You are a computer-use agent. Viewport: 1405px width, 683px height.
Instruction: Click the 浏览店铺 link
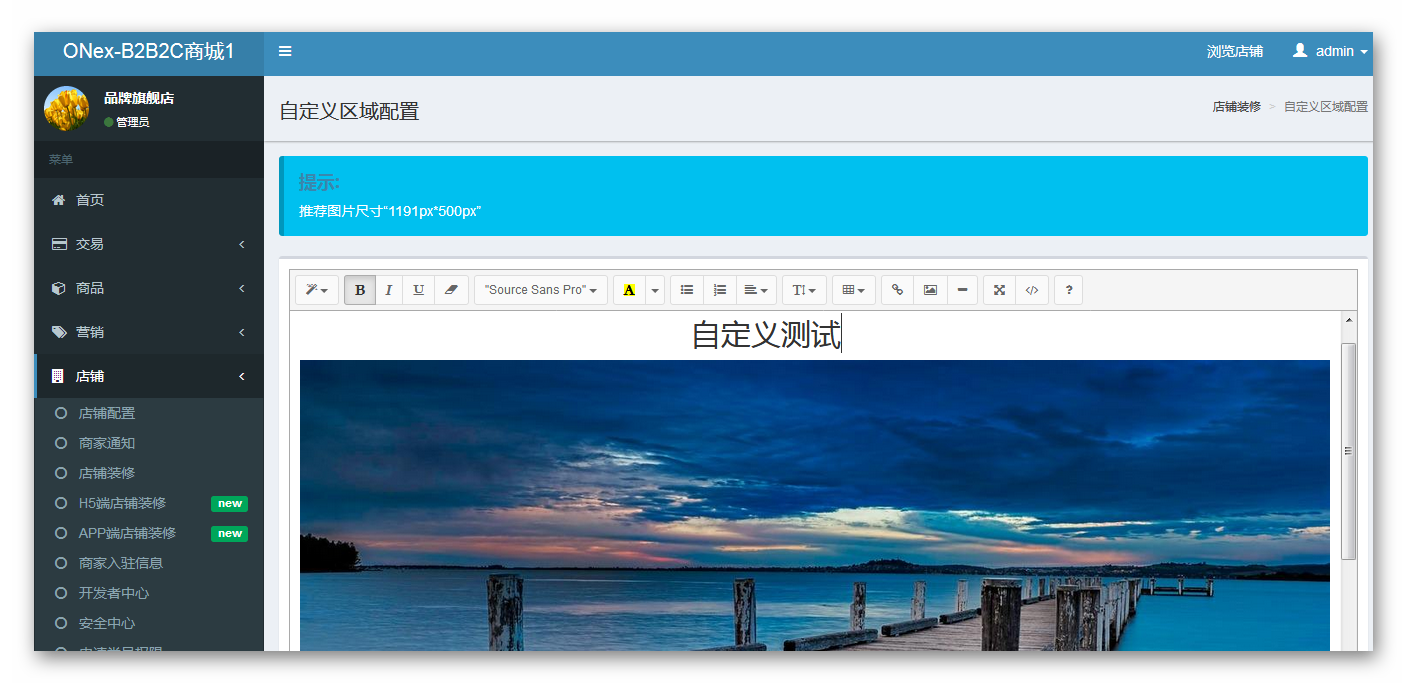pos(1235,51)
